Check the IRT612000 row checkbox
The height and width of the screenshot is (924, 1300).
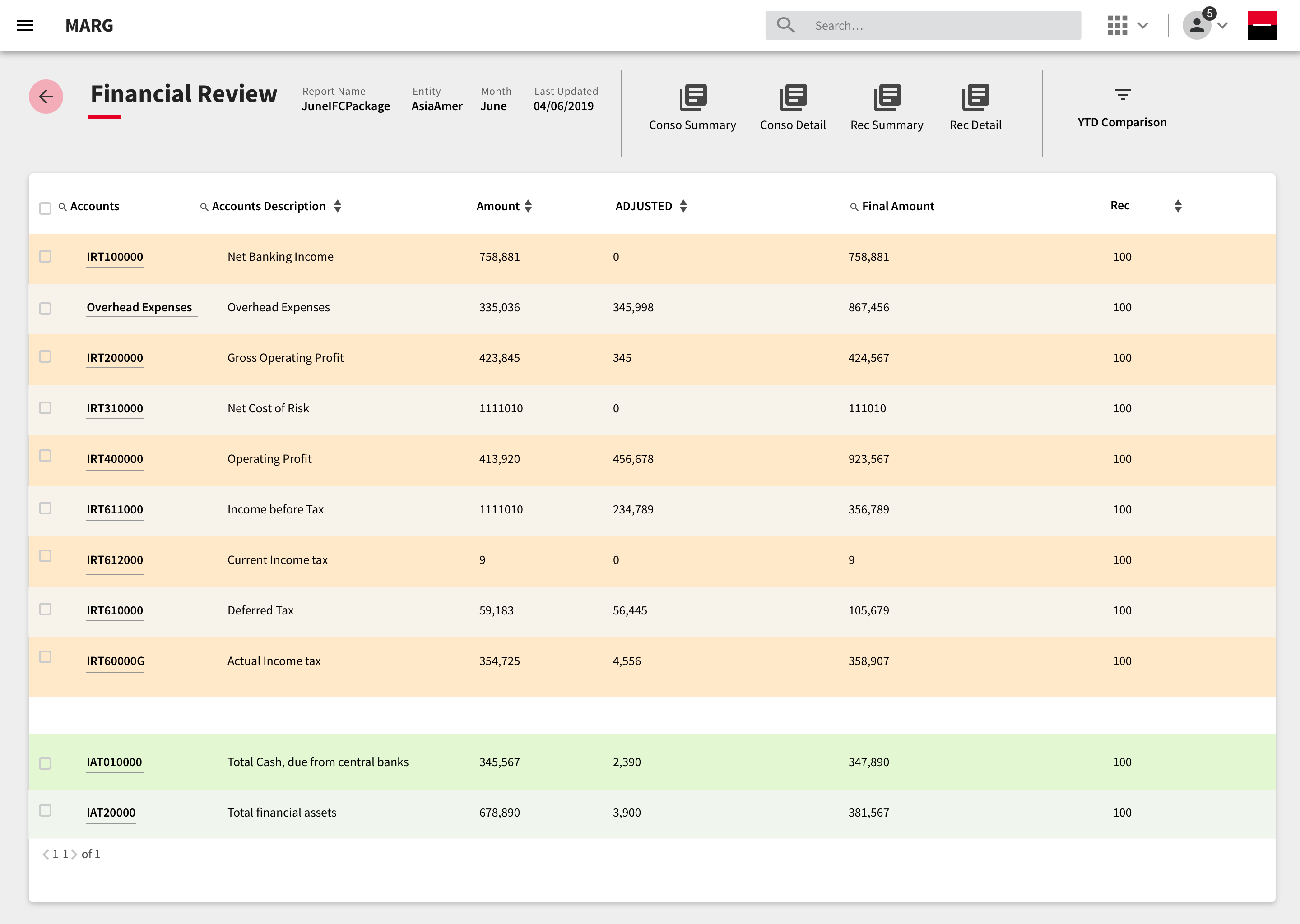45,556
